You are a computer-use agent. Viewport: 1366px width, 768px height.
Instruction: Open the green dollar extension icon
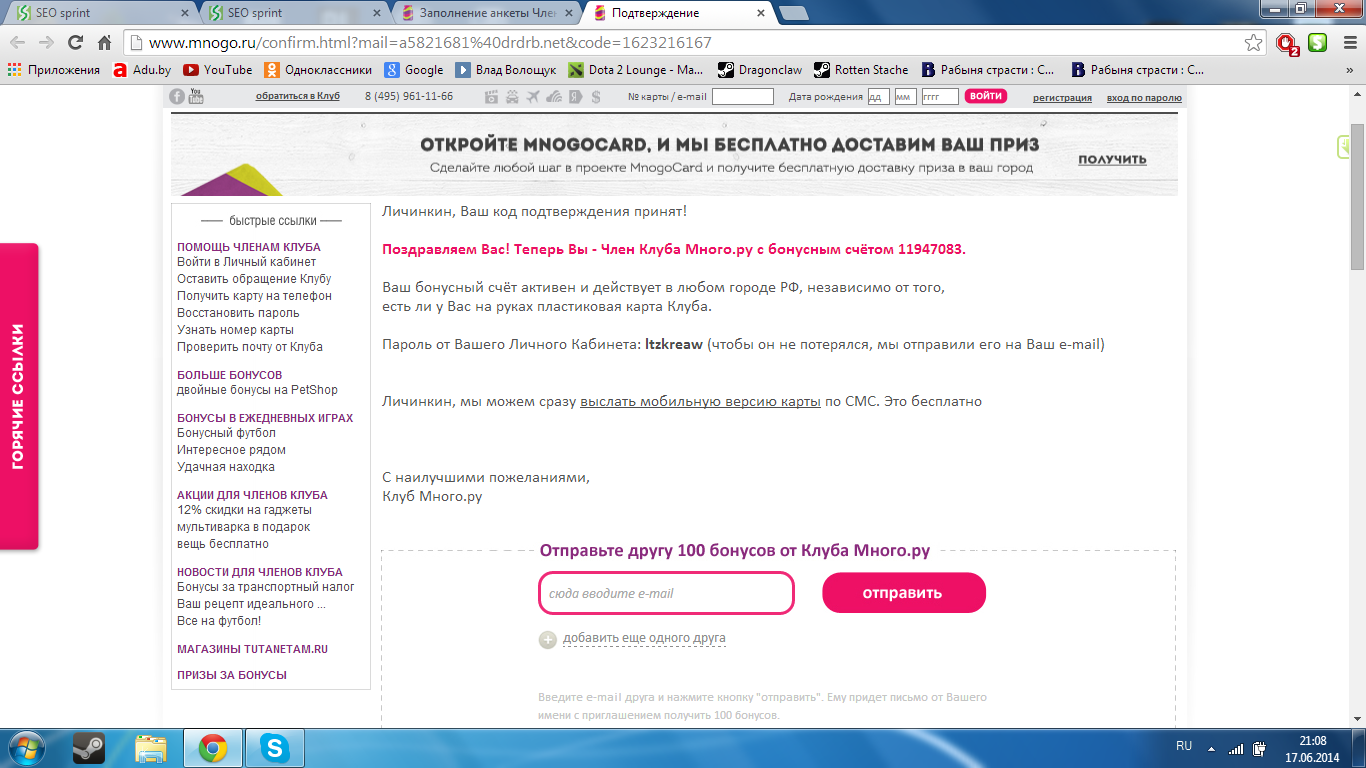pyautogui.click(x=1318, y=43)
